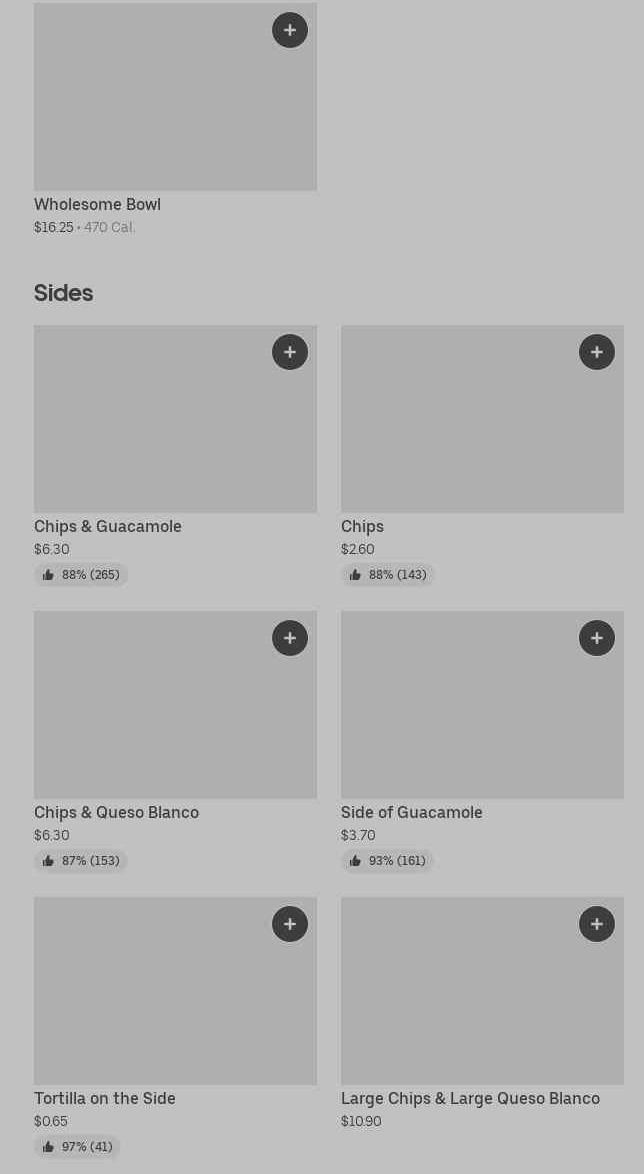
Task: Click the Wholesome Bowl title
Action: point(97,204)
